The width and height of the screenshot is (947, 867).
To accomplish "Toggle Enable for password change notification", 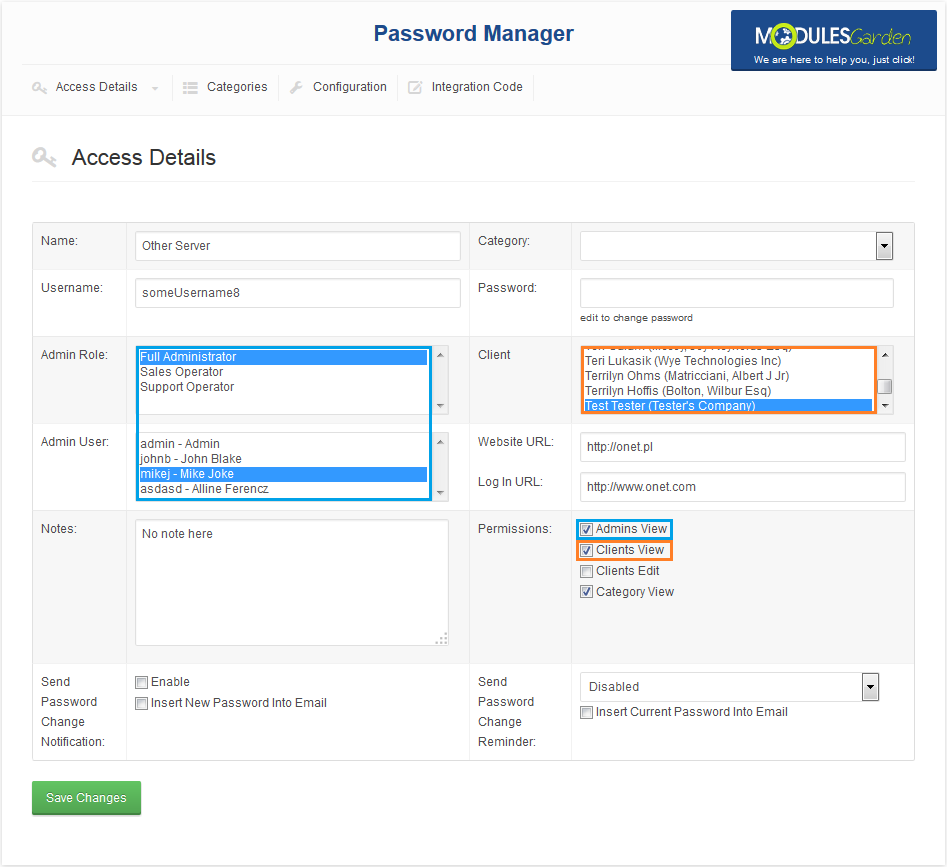I will (x=141, y=682).
